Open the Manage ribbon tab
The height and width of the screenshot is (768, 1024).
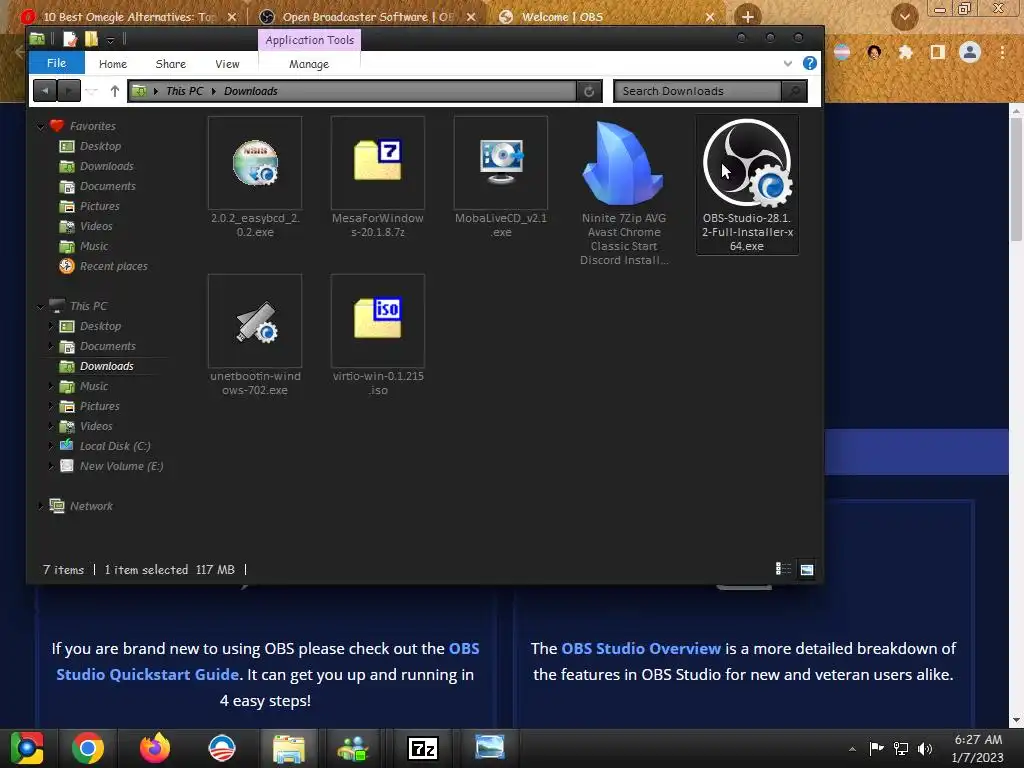tap(309, 64)
